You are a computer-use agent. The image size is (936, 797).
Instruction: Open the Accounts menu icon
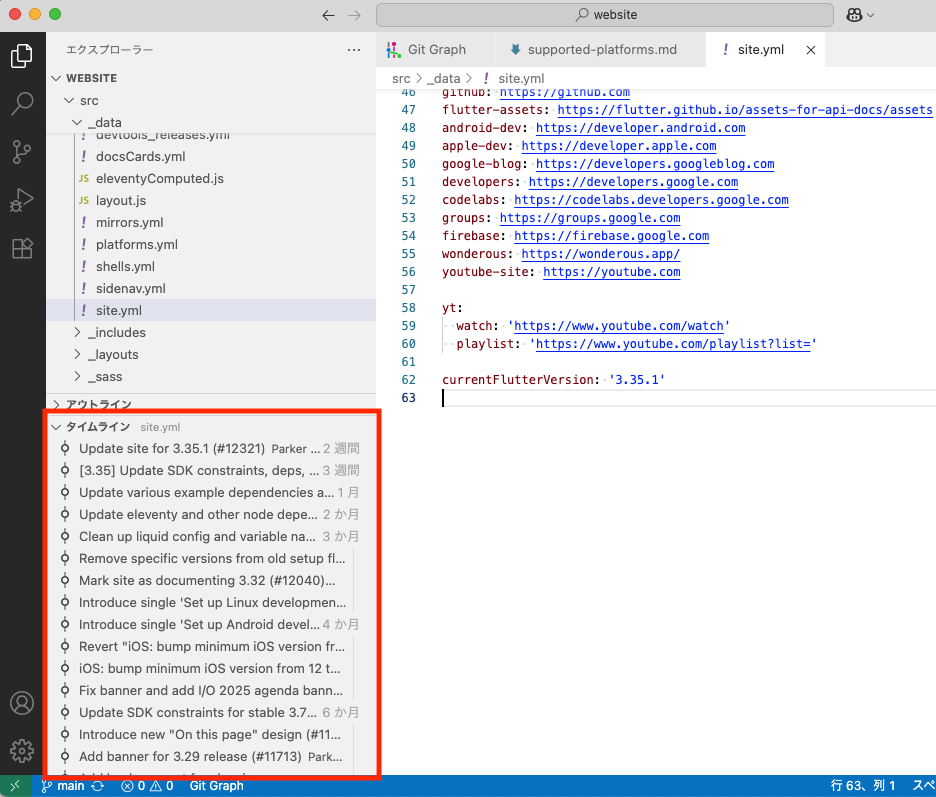(x=22, y=703)
